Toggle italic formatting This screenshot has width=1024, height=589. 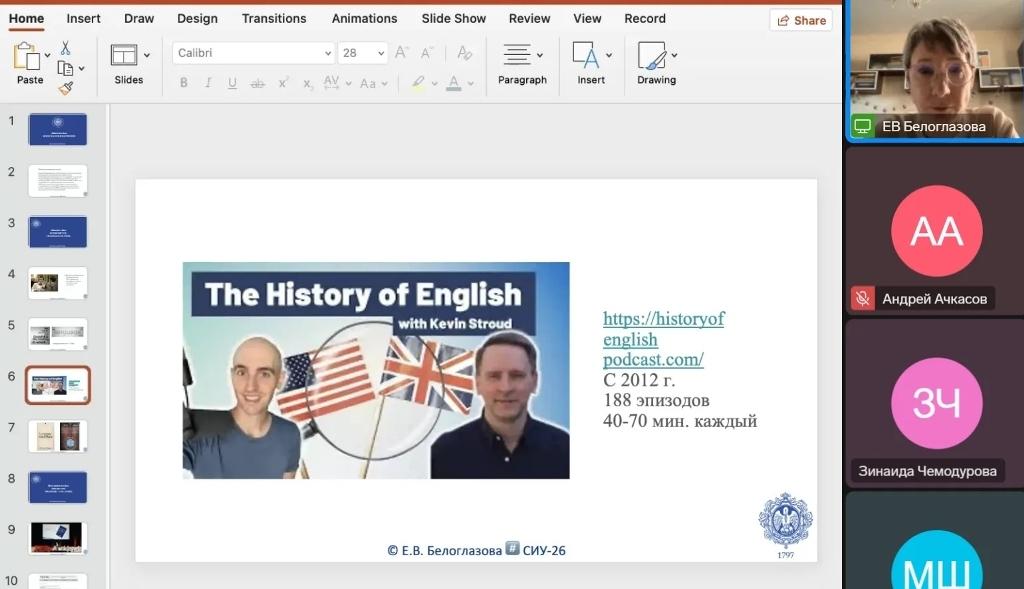pos(208,83)
